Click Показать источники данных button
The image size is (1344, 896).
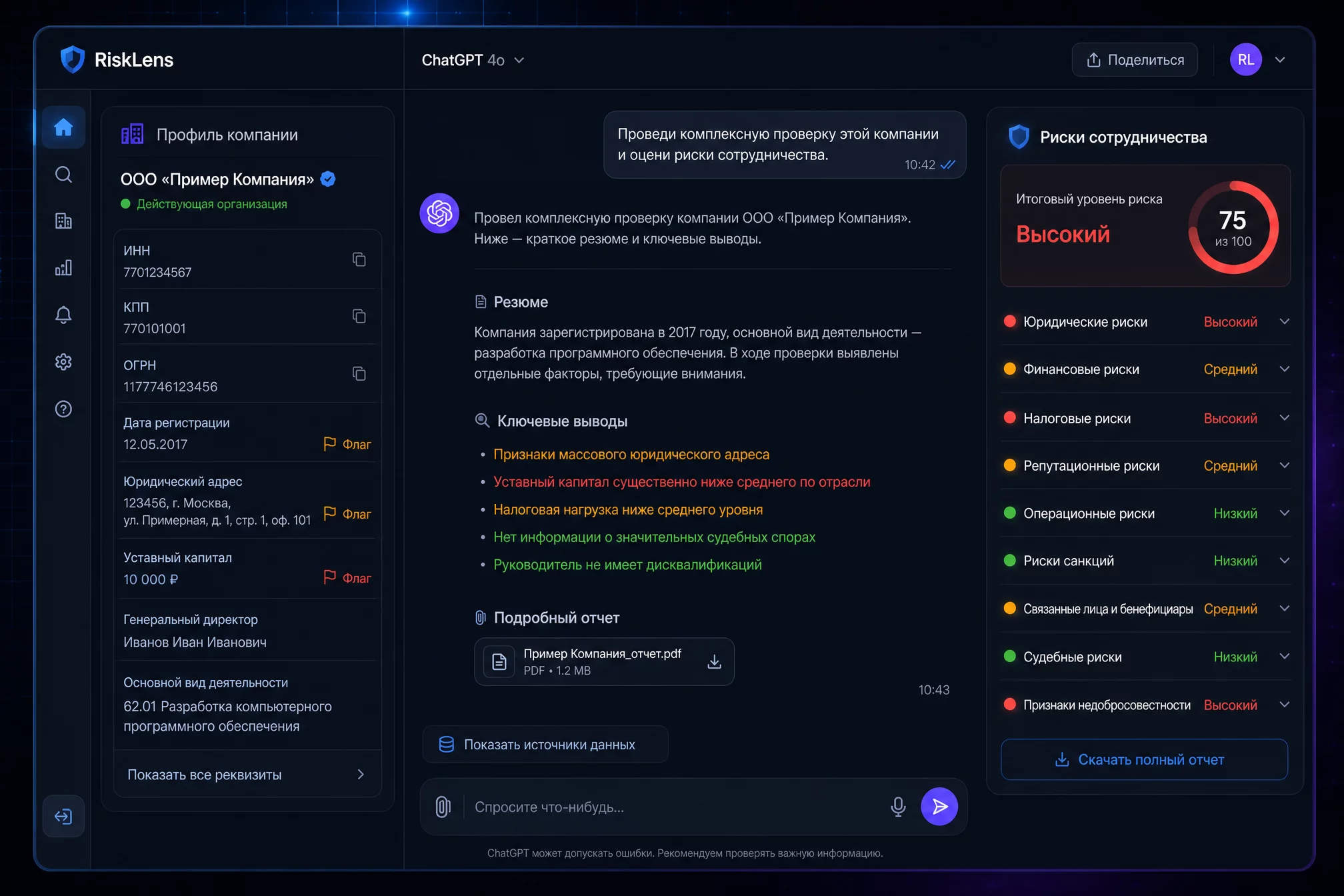[545, 744]
